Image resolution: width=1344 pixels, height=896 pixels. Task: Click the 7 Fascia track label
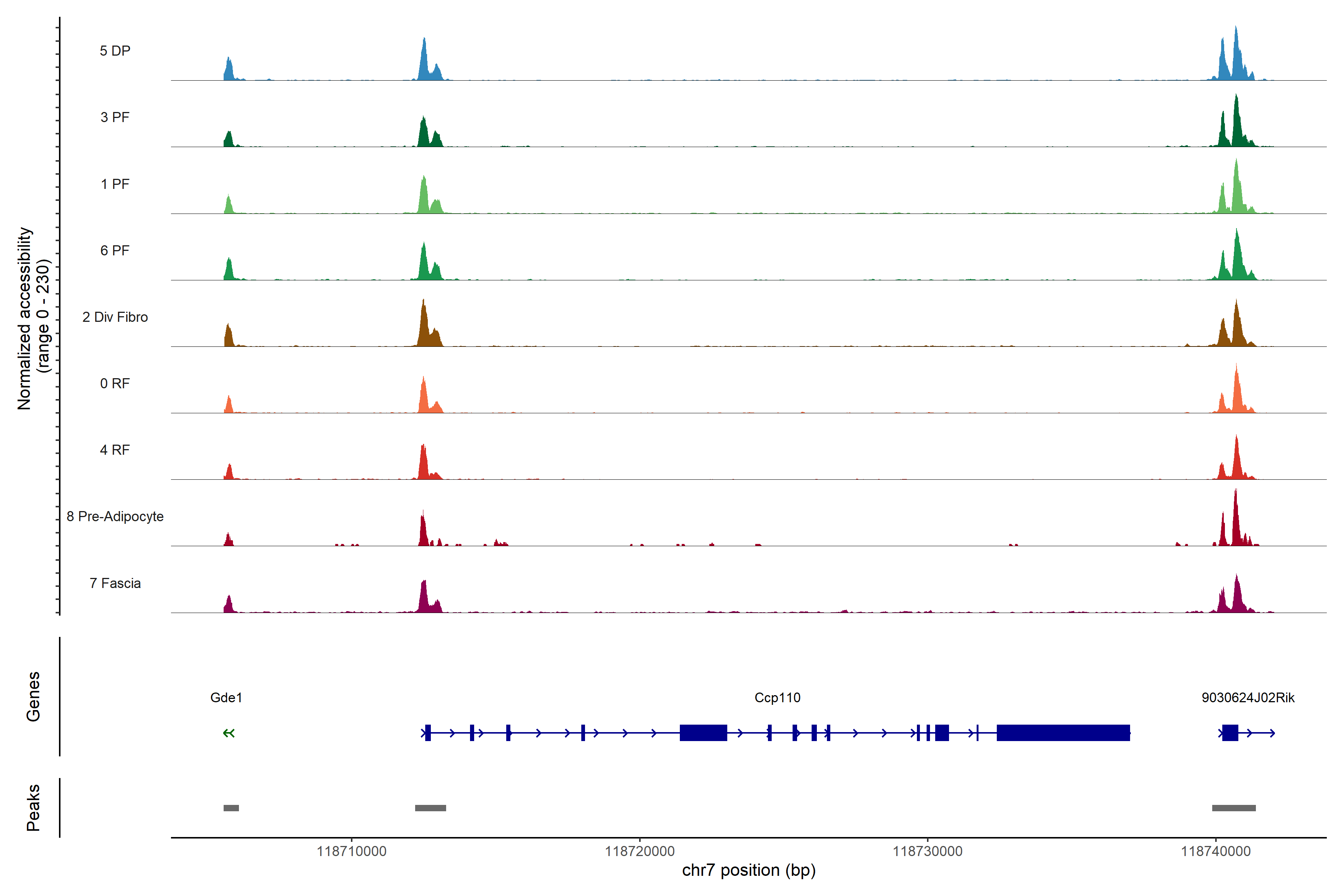click(115, 584)
